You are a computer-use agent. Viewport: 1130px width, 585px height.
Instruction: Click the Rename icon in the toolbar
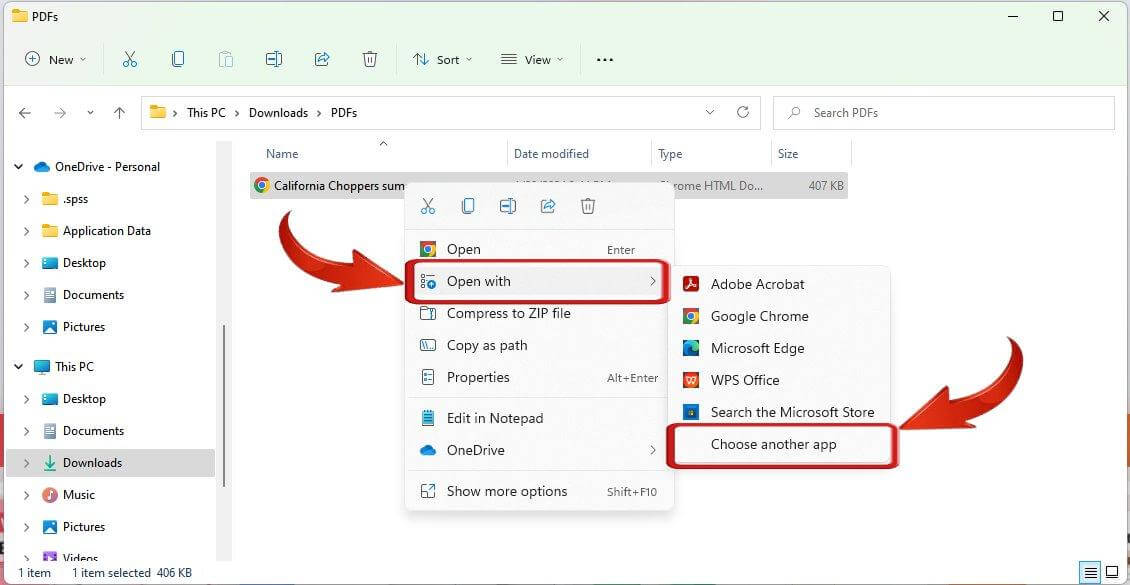pyautogui.click(x=274, y=59)
